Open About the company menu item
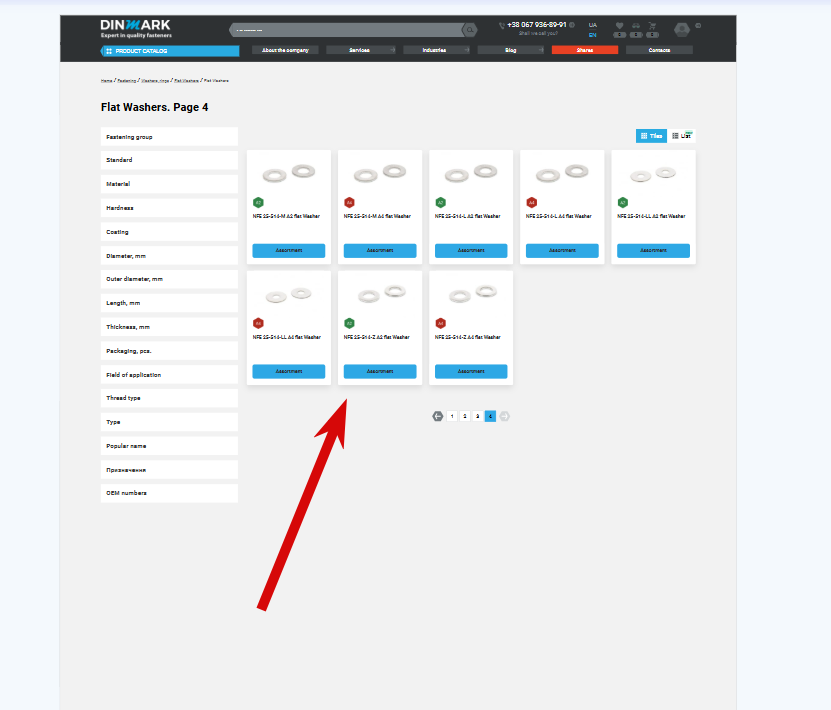 pos(285,50)
